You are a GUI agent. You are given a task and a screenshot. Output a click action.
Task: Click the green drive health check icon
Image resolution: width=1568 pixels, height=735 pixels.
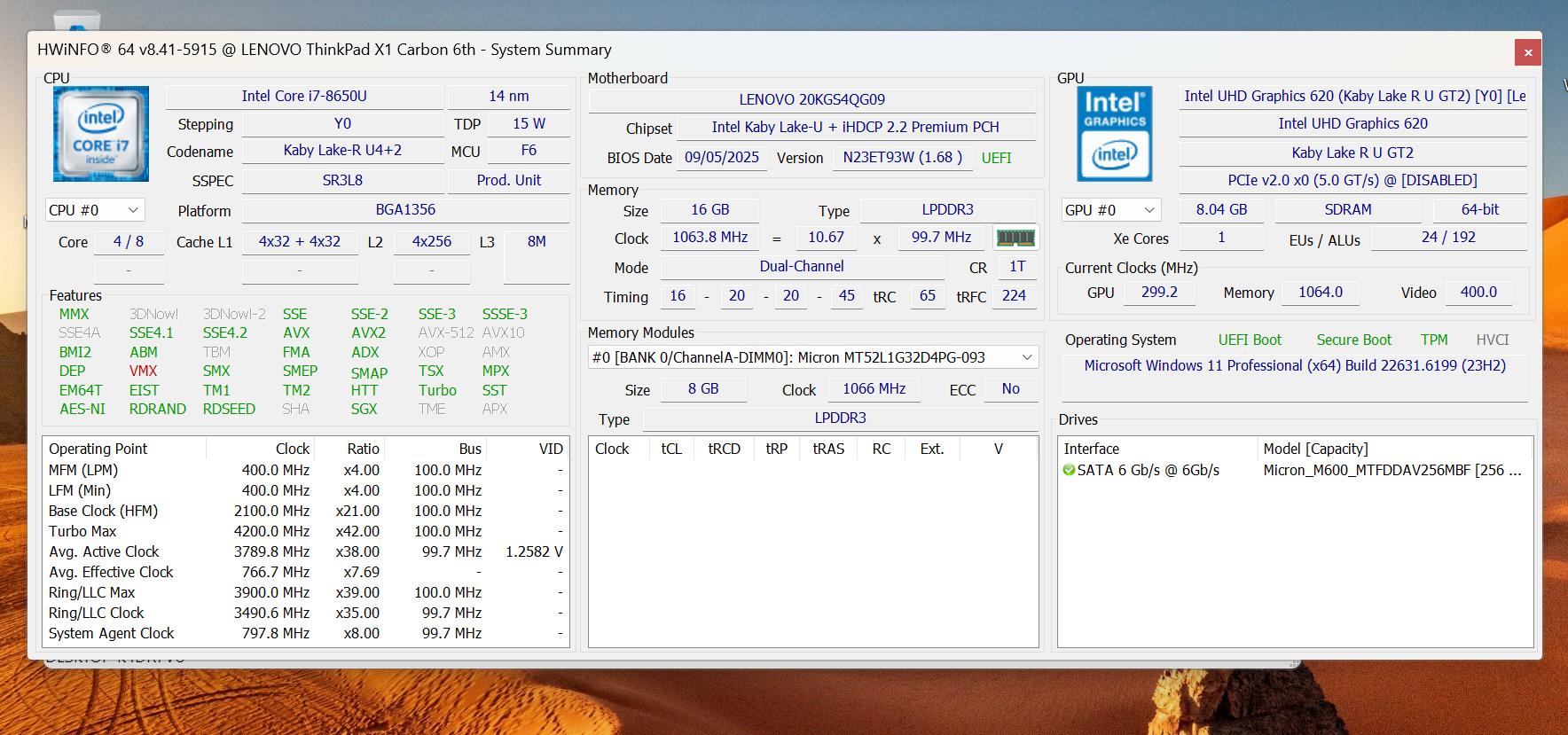(x=1069, y=470)
